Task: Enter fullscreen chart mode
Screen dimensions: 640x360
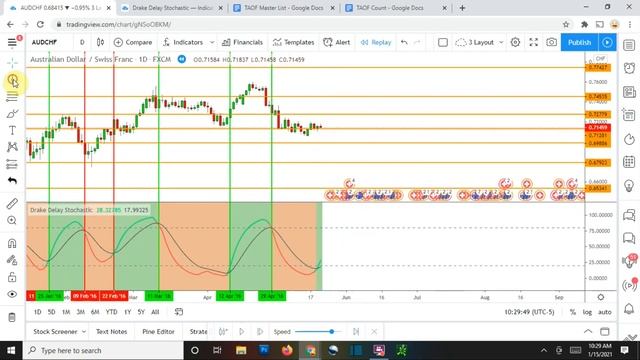Action: coord(533,42)
